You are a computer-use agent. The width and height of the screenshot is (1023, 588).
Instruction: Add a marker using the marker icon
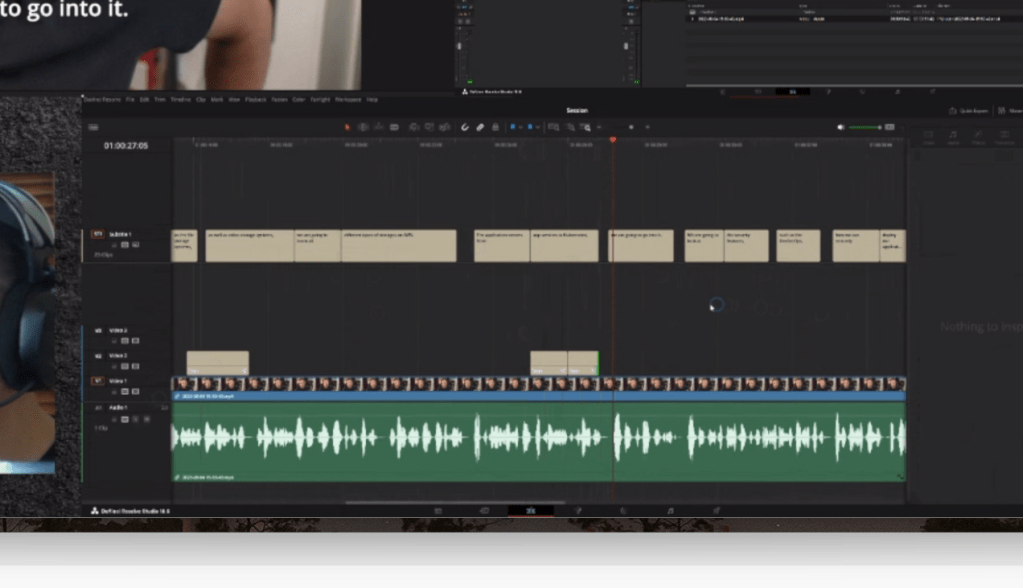[530, 127]
